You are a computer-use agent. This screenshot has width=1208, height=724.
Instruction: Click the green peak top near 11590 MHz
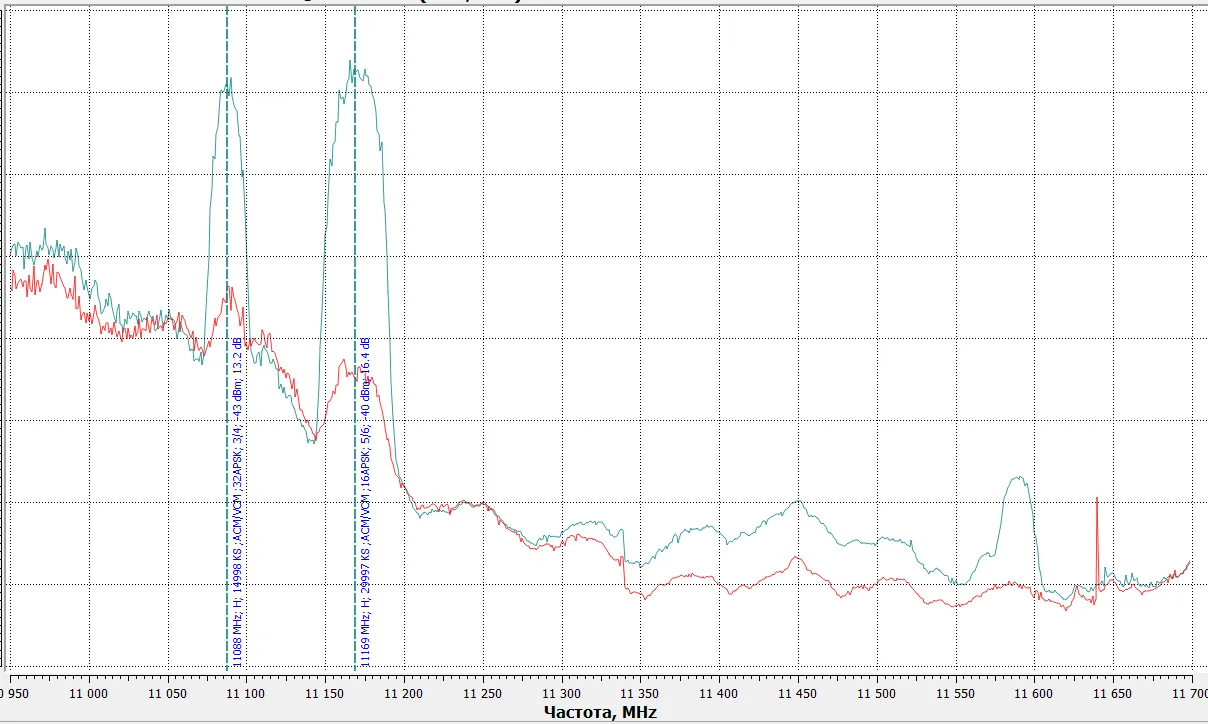coord(1017,478)
